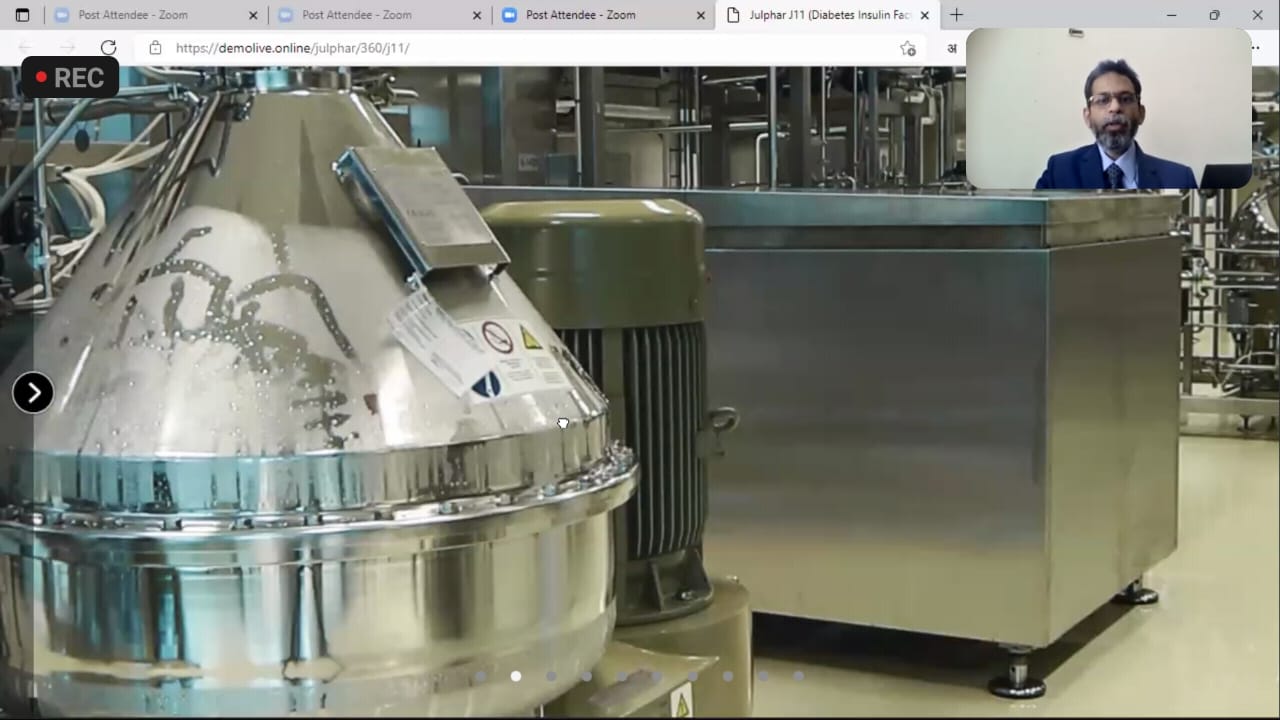Switch to the first Post Attendee - Zoom tab
This screenshot has width=1280, height=720.
pyautogui.click(x=135, y=15)
